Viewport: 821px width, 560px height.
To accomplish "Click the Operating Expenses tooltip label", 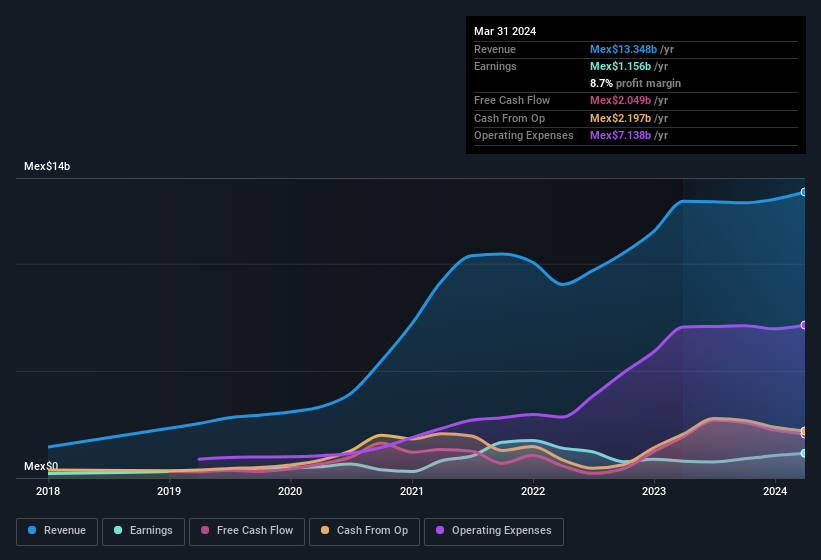I will (524, 136).
